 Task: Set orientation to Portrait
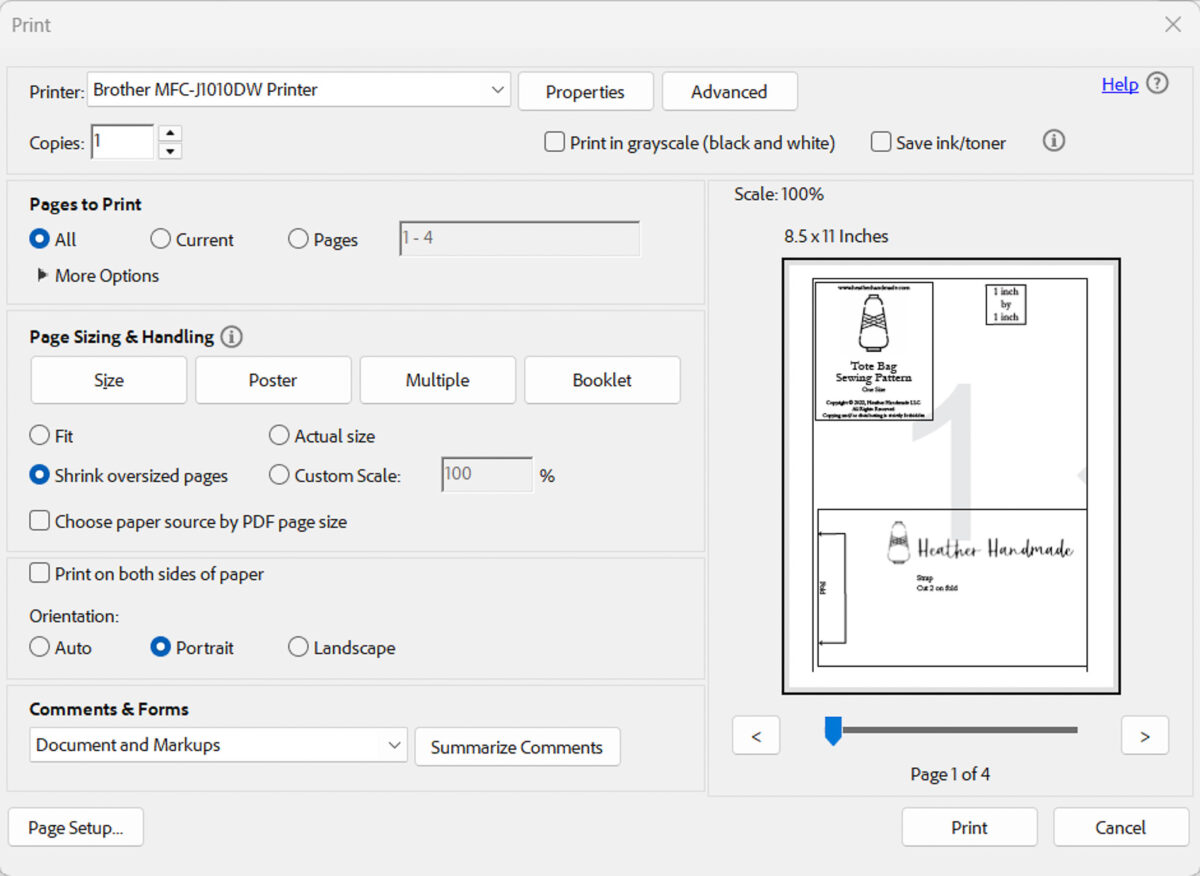pos(160,647)
